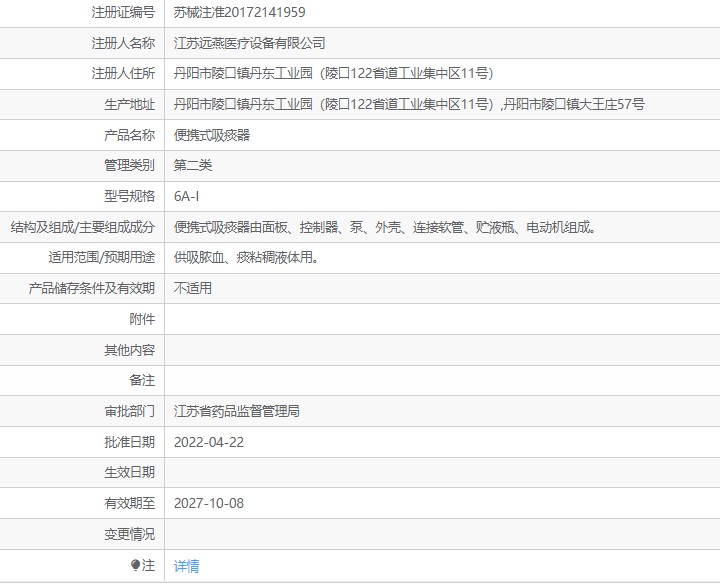Select registration number 苏械注准20172141959
Viewport: 720px width, 588px height.
tap(239, 12)
